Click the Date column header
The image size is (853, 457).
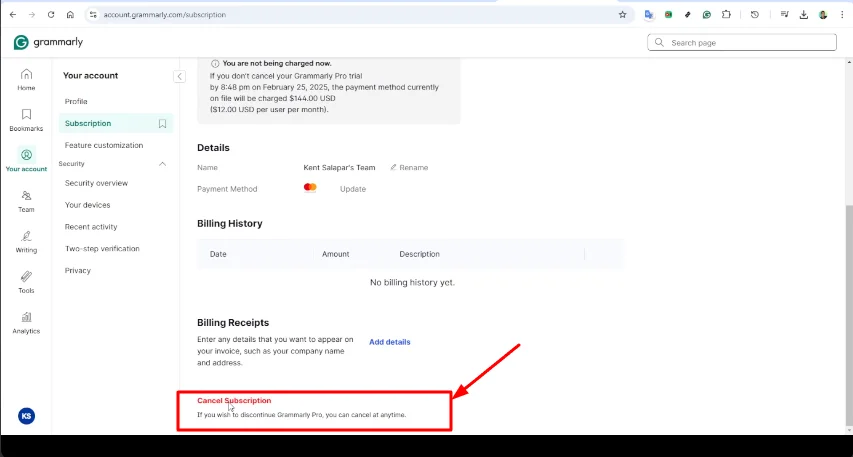[x=218, y=254]
